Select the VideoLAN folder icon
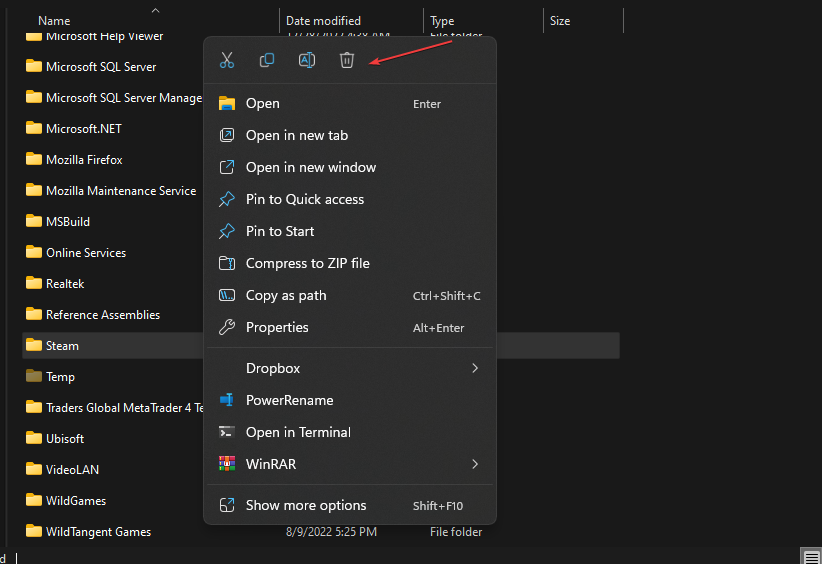The width and height of the screenshot is (822, 564). coord(34,469)
